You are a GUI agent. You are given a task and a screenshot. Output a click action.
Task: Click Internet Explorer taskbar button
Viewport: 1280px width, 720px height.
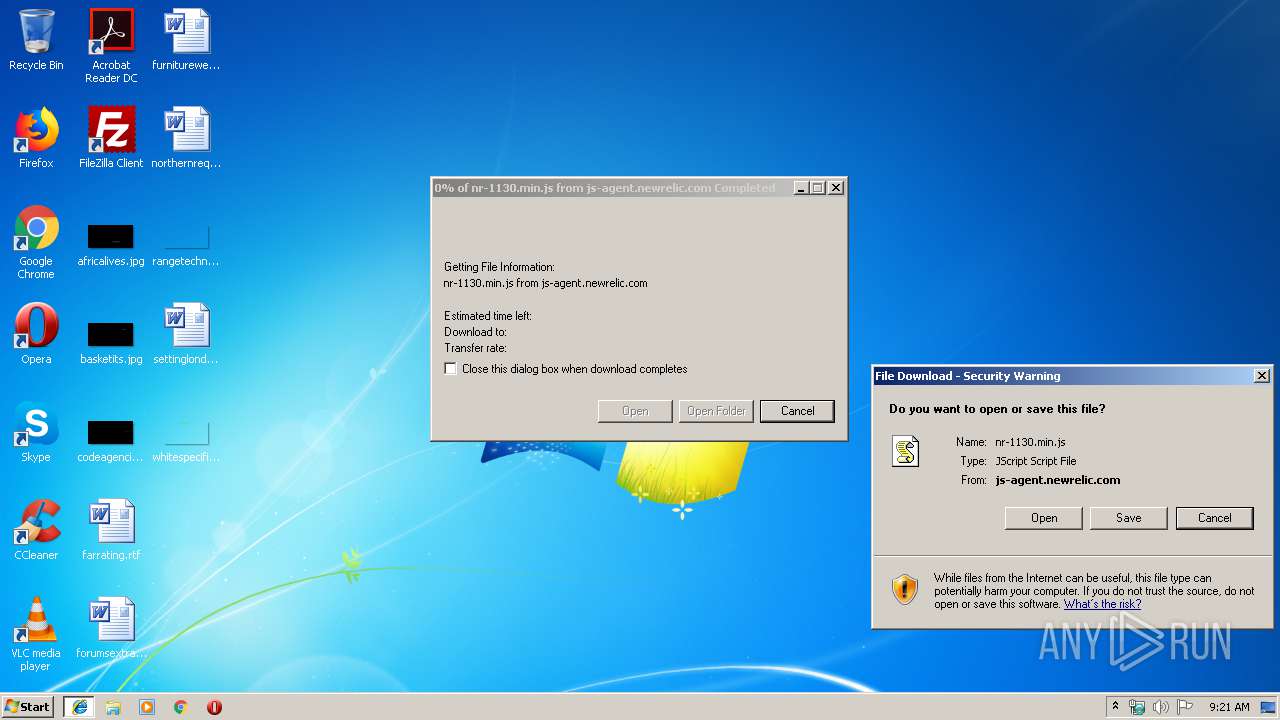(79, 707)
